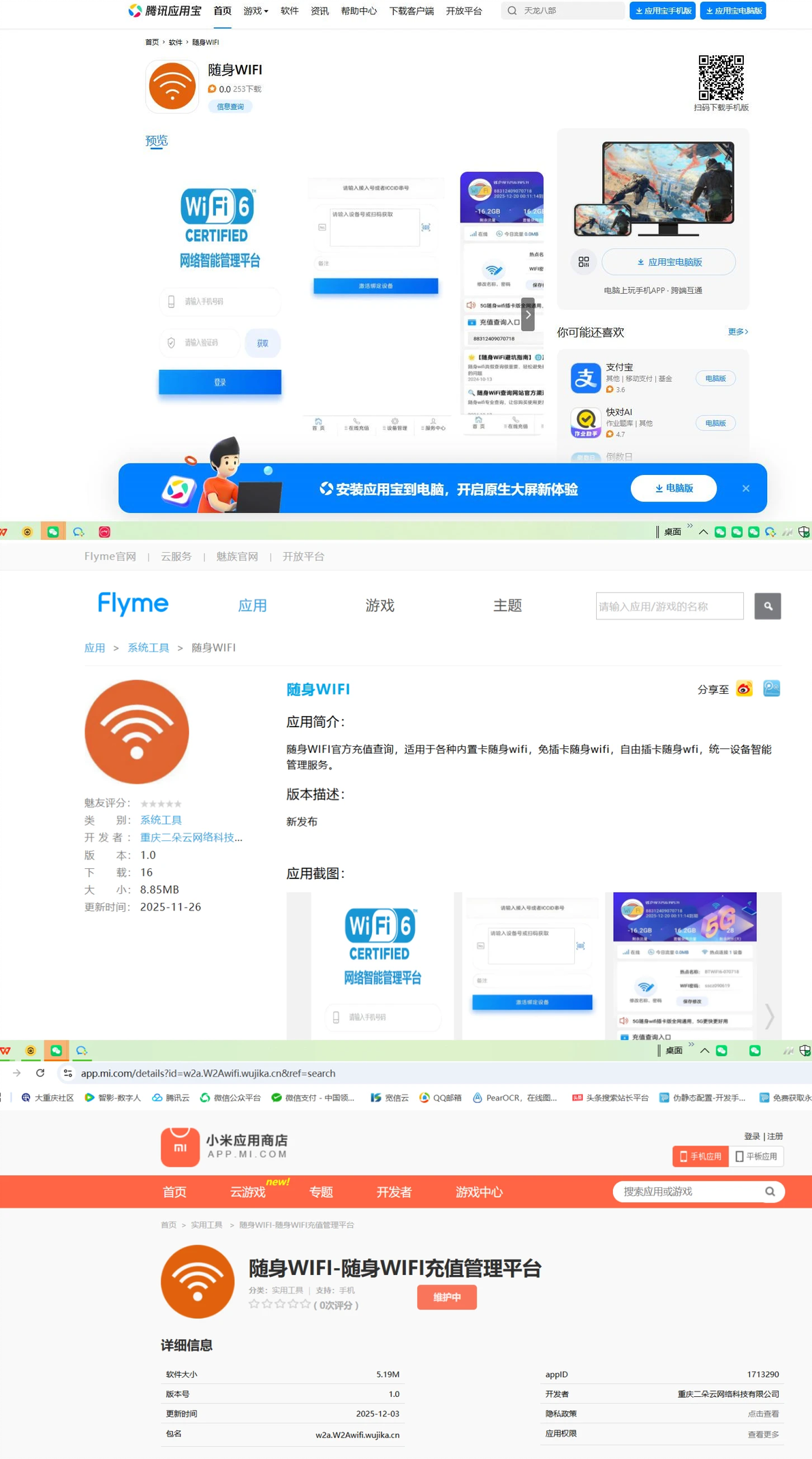Click the grid icon beside 应用宝电脑版 button
The width and height of the screenshot is (812, 1459).
point(584,262)
